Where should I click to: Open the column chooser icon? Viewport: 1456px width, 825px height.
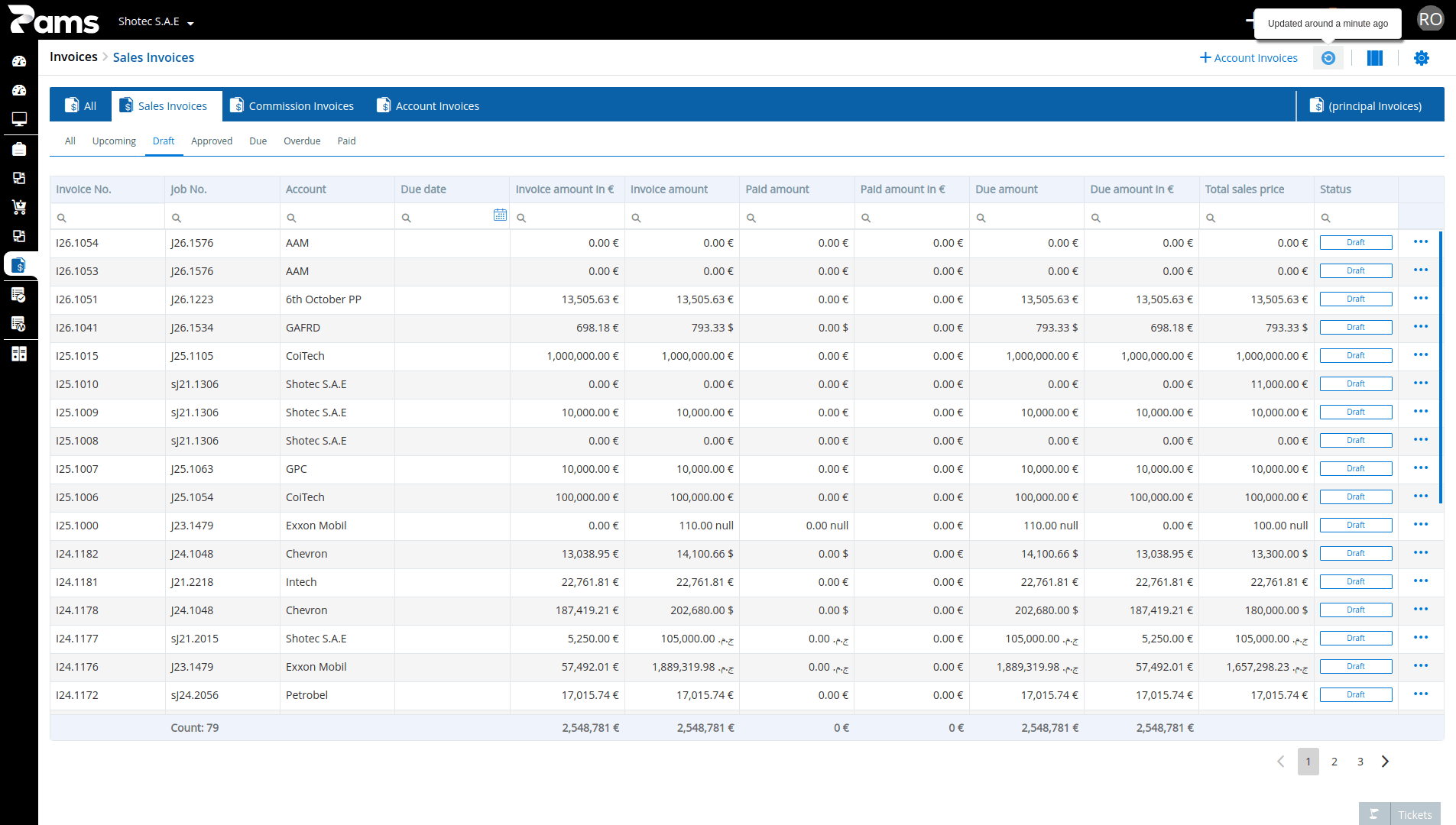pos(1375,58)
